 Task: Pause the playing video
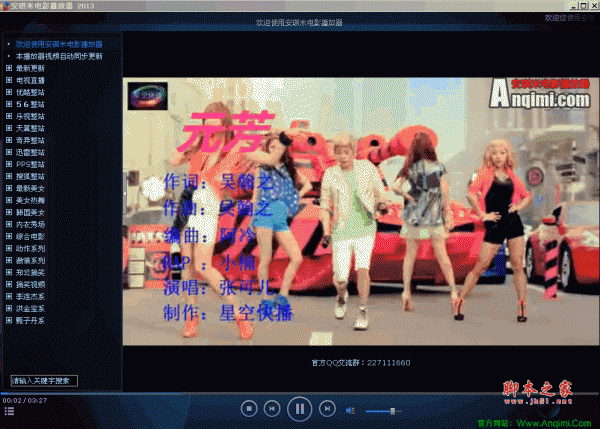[300, 409]
